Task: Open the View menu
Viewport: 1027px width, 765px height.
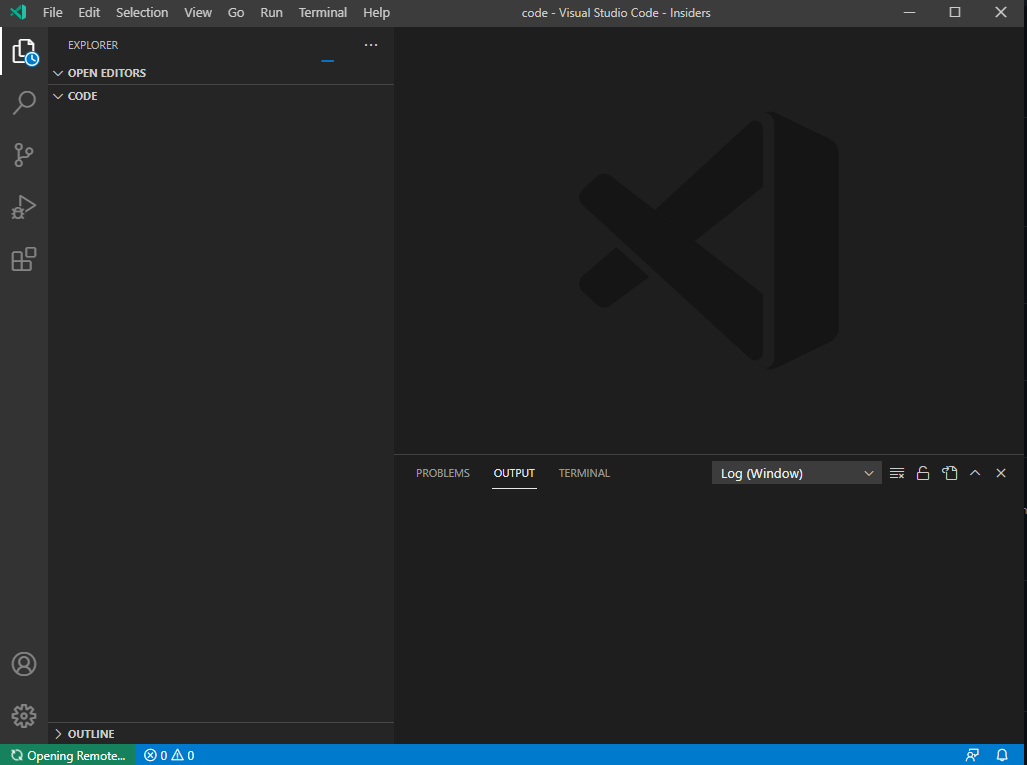Action: click(x=198, y=12)
